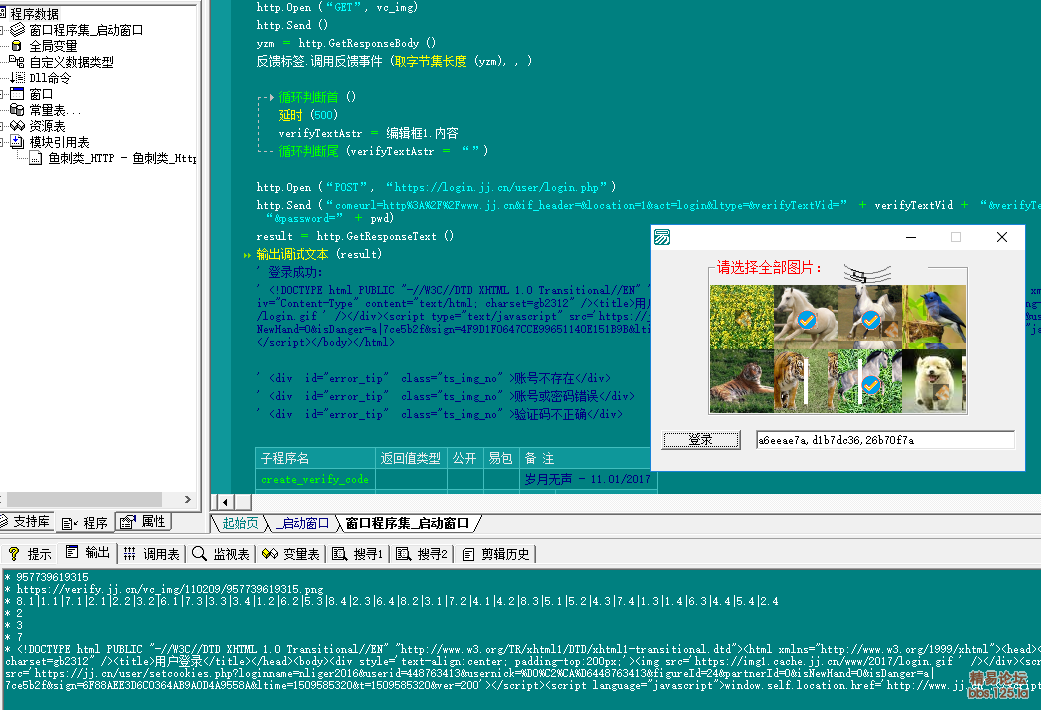This screenshot has height=710, width=1041.
Task: Click the 常量表 constants table icon
Action: point(17,110)
